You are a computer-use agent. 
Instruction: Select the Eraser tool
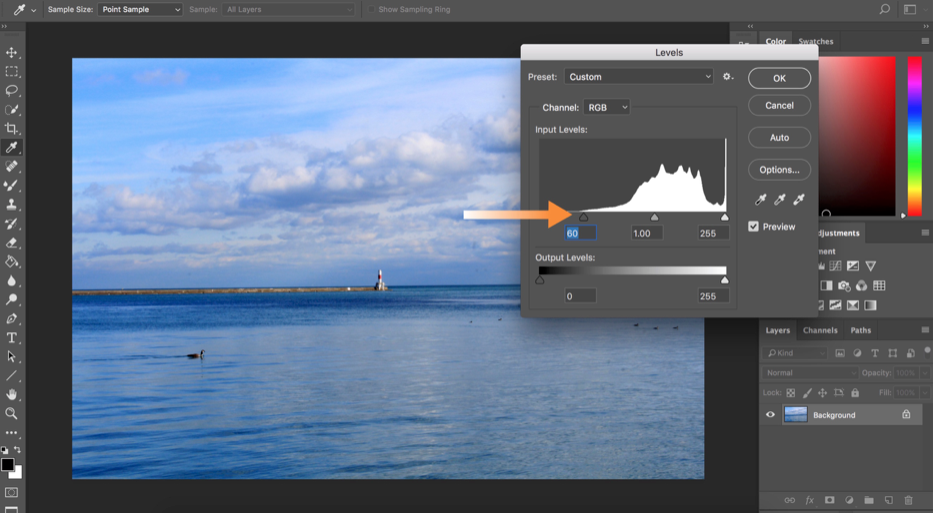point(11,243)
